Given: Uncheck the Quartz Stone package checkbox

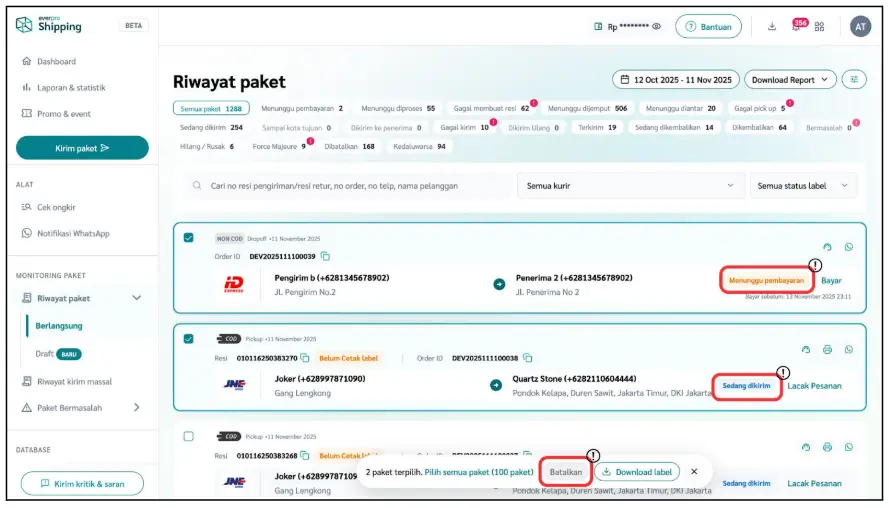Looking at the screenshot, I should point(189,339).
